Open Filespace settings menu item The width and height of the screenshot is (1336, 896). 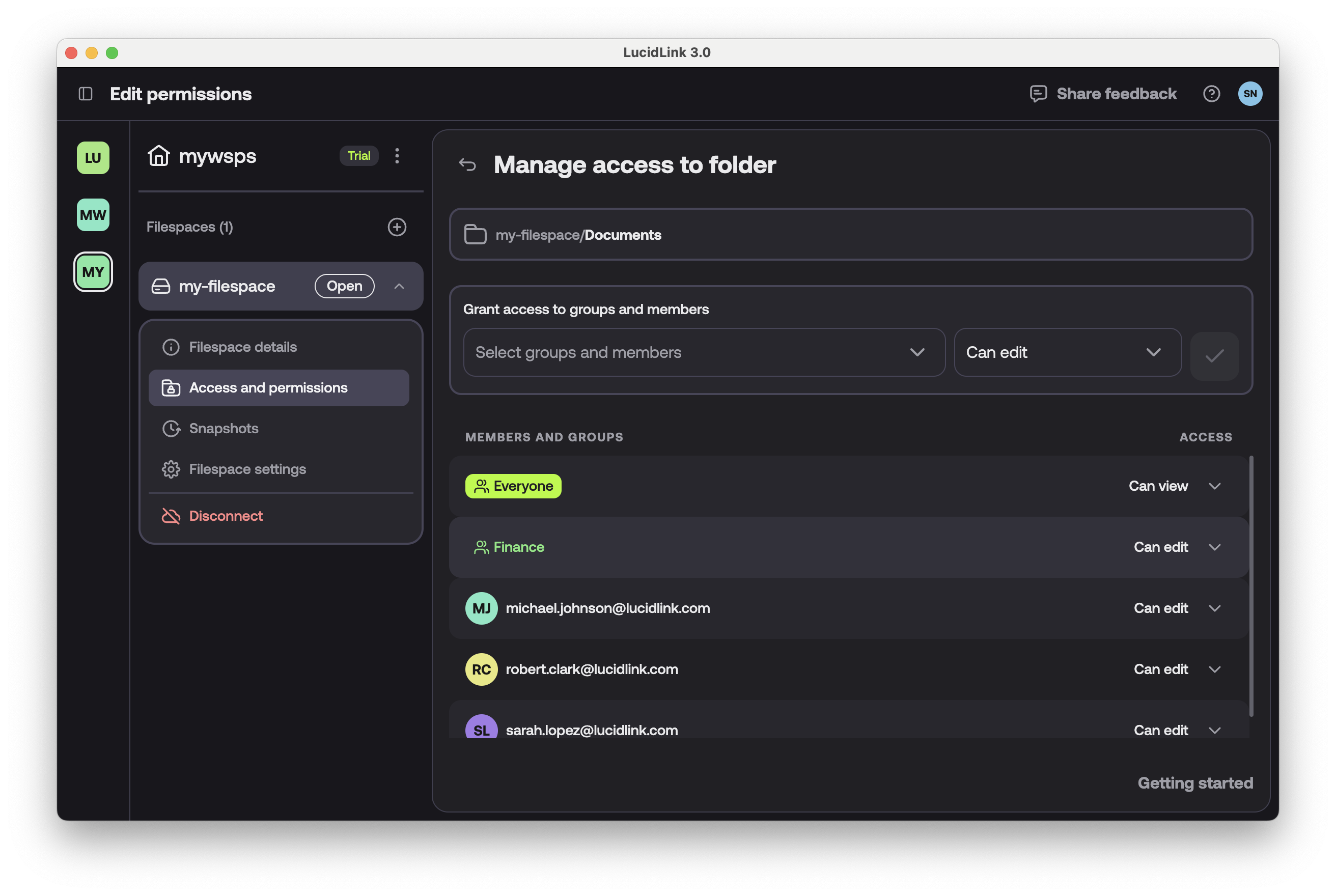pos(279,469)
